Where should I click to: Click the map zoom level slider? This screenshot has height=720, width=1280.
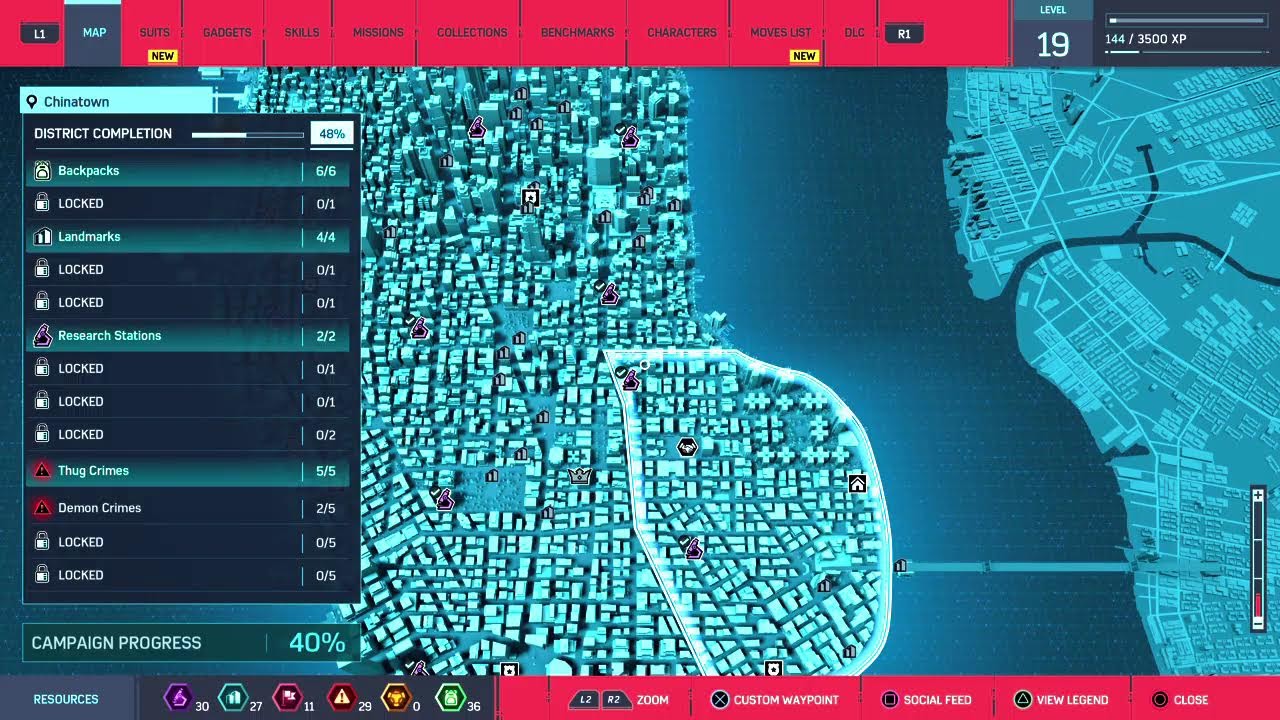[1258, 560]
